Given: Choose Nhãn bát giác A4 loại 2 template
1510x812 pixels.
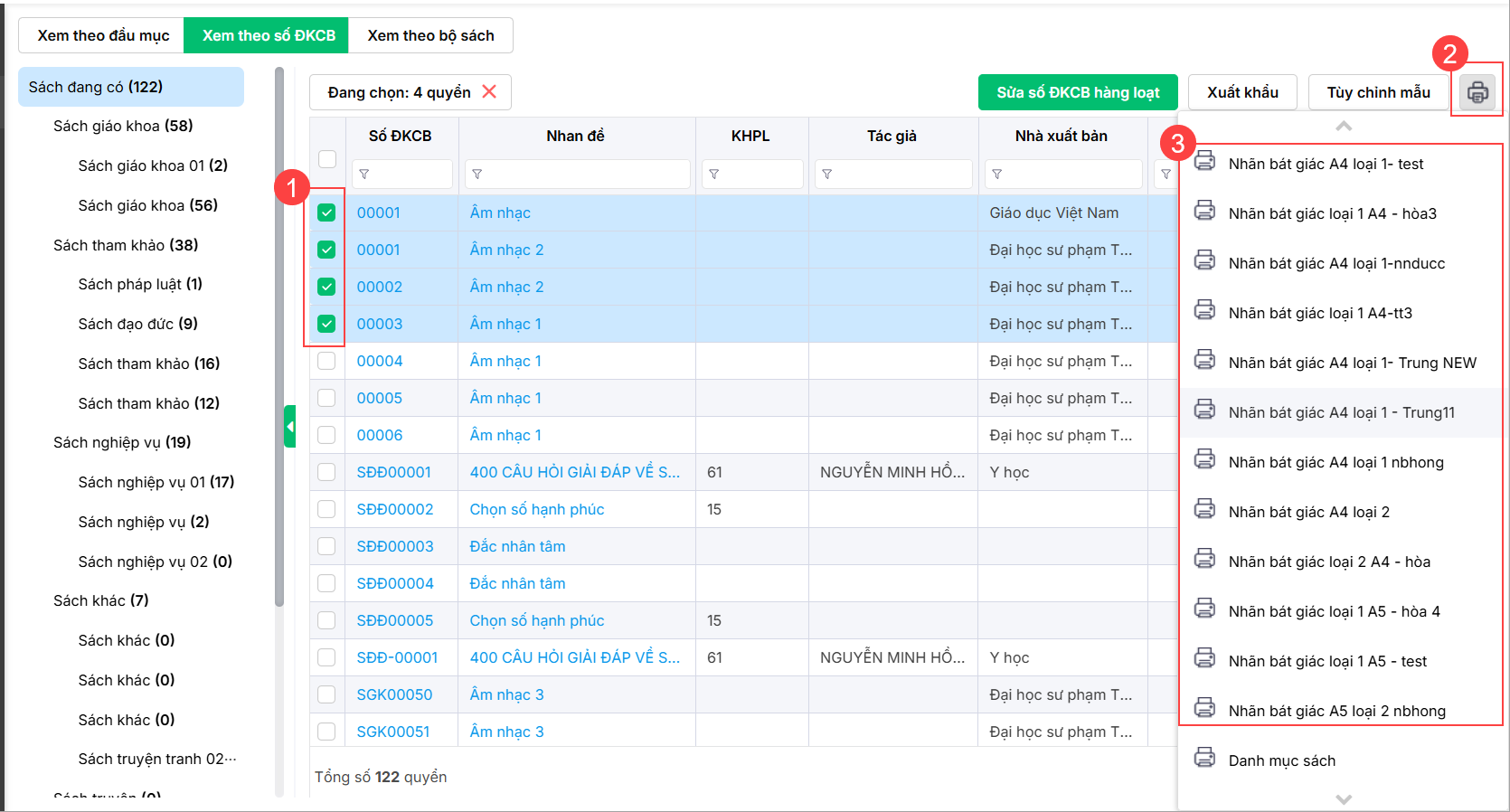Looking at the screenshot, I should pyautogui.click(x=1309, y=512).
